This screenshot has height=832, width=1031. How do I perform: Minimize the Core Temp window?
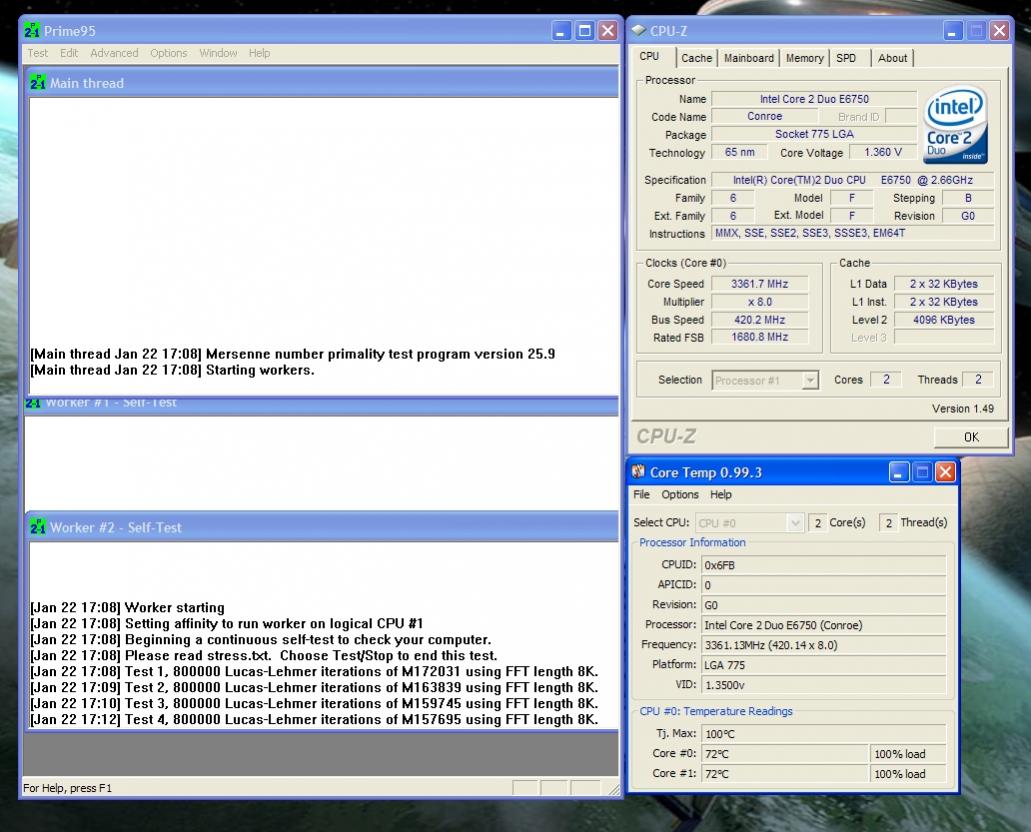(898, 472)
